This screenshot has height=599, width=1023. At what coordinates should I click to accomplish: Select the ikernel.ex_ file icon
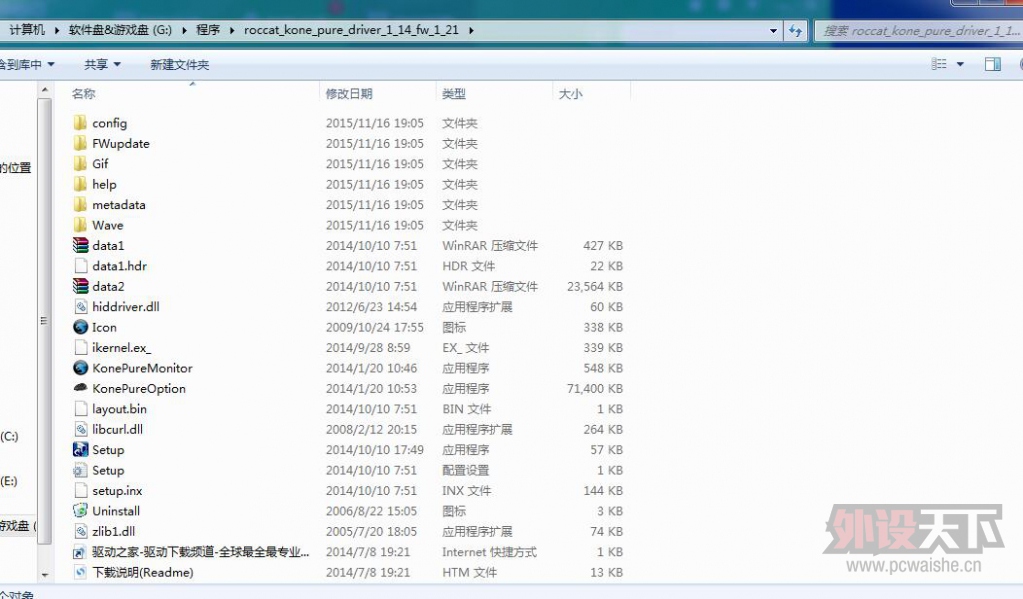80,347
